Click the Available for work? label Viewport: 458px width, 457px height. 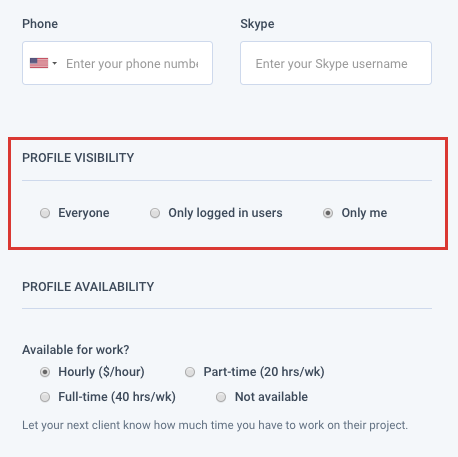[x=76, y=350]
